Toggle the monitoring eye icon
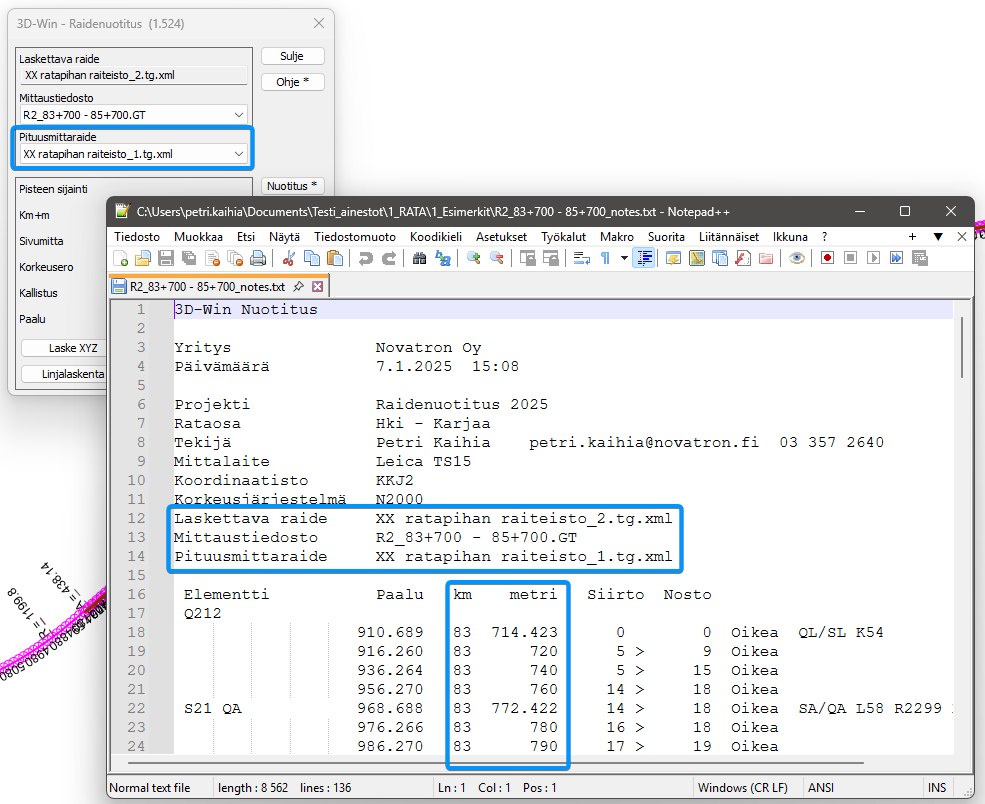This screenshot has width=985, height=804. 797,258
